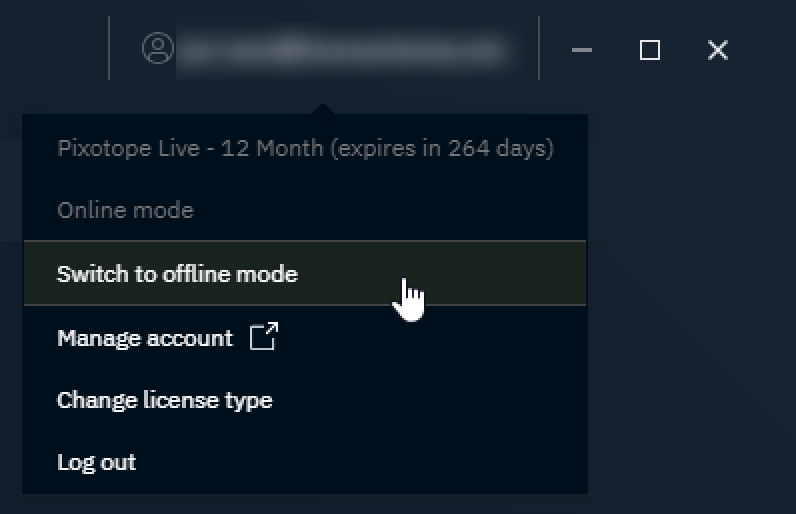This screenshot has height=514, width=796.
Task: Close the Pixotope window
Action: click(717, 50)
